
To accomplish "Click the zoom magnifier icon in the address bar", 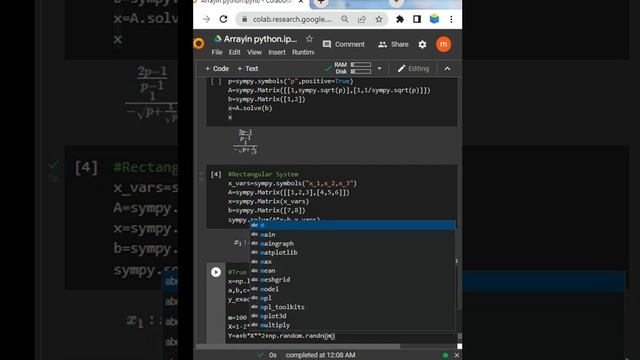I will pos(345,19).
